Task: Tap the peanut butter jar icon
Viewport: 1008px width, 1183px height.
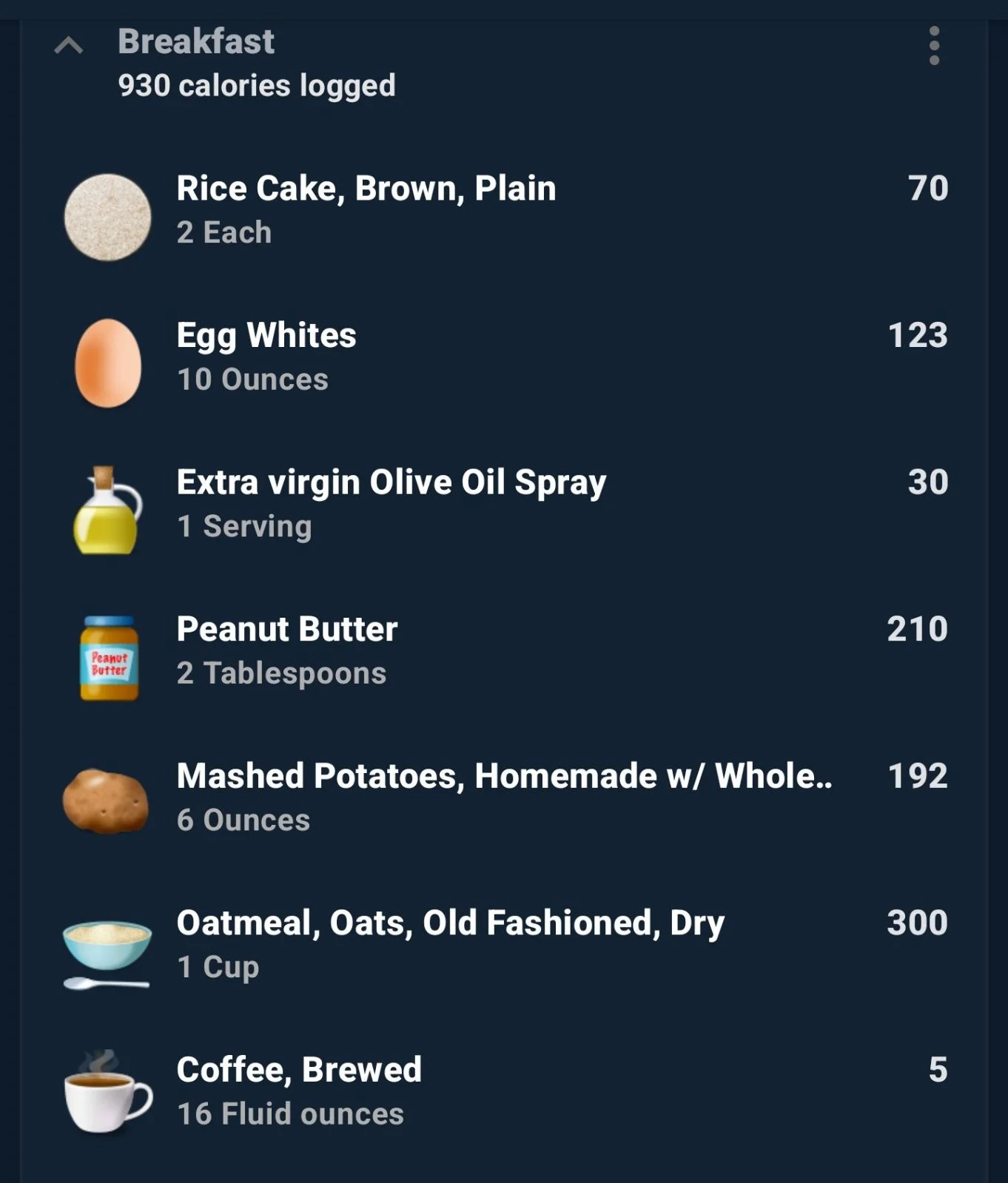Action: pyautogui.click(x=109, y=657)
